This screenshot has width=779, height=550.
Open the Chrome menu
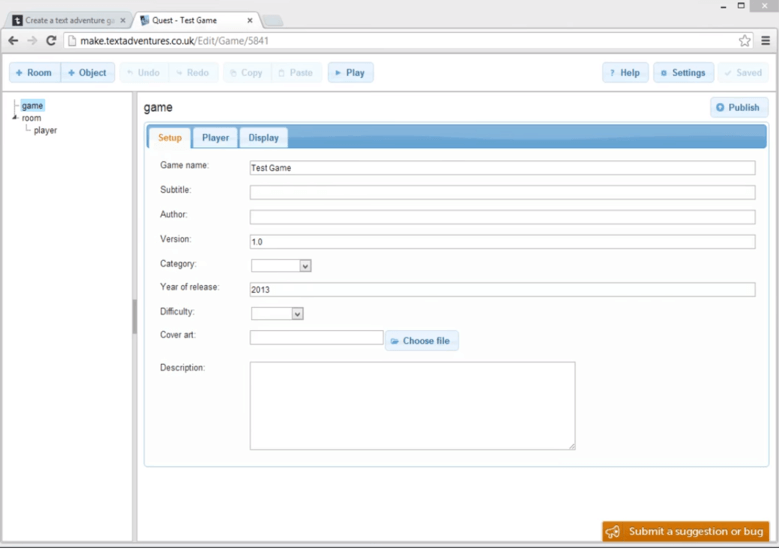765,41
